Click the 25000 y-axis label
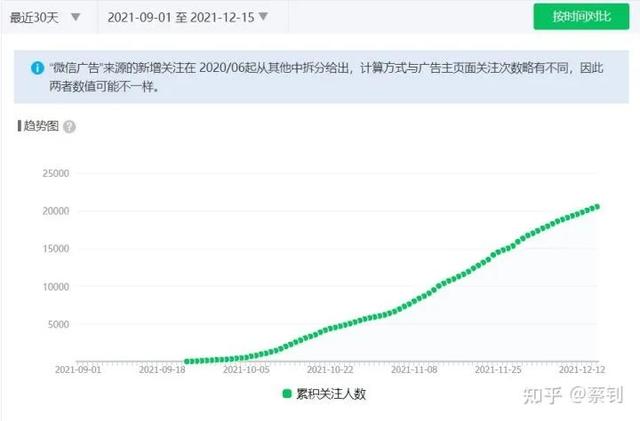 (53, 173)
